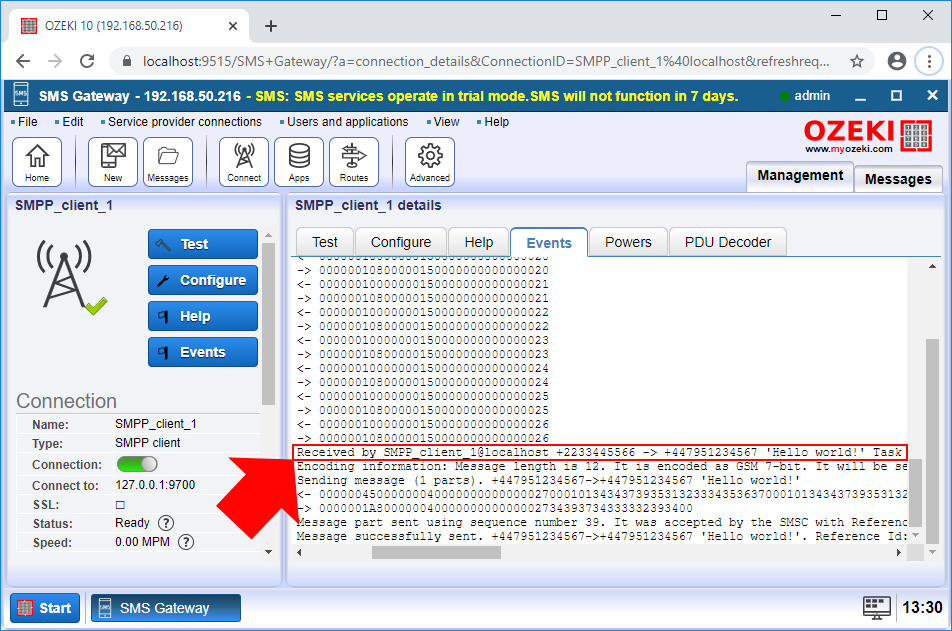Screen dimensions: 952x631
Task: Click the blue Events button
Action: pos(203,352)
